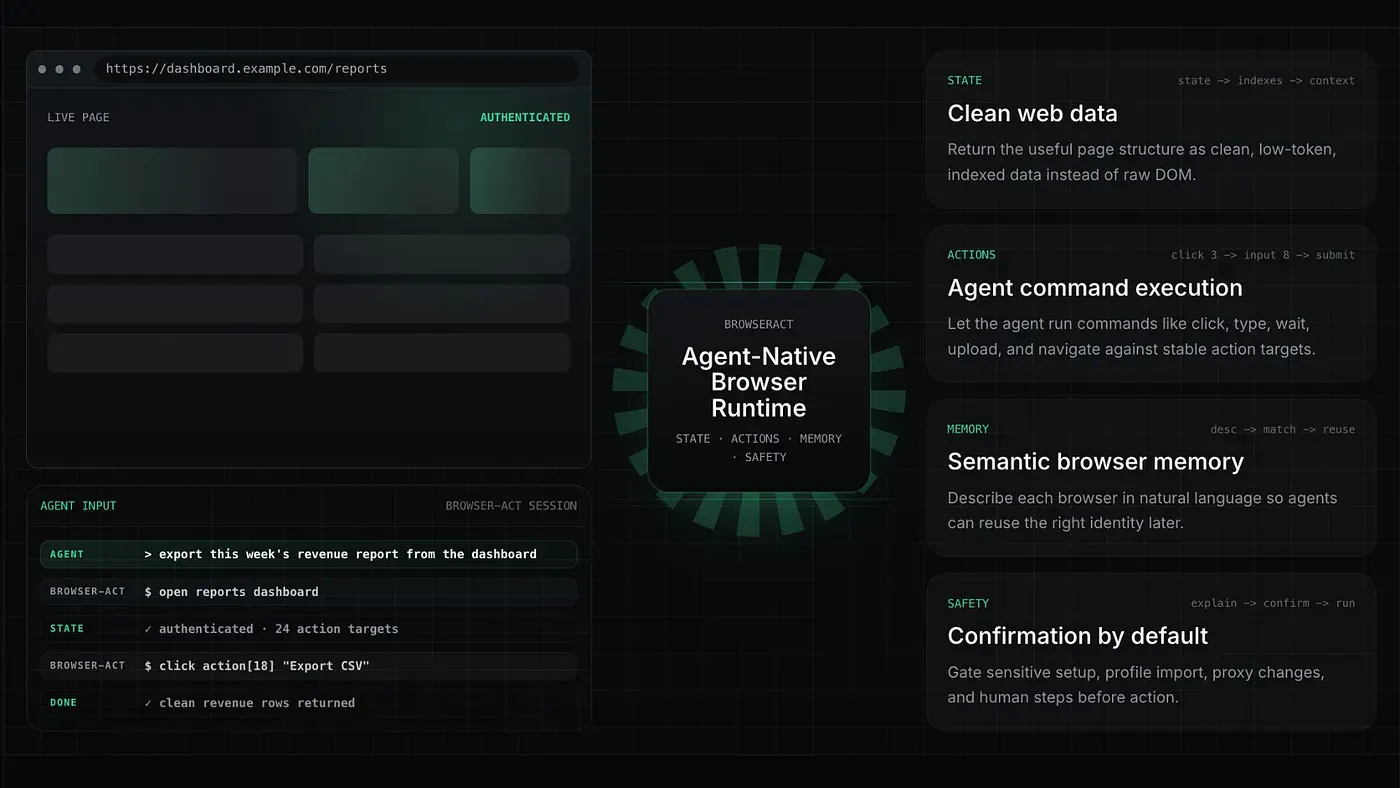This screenshot has width=1400, height=788.
Task: Click the "AGENT" label beside the export command
Action: [x=67, y=554]
